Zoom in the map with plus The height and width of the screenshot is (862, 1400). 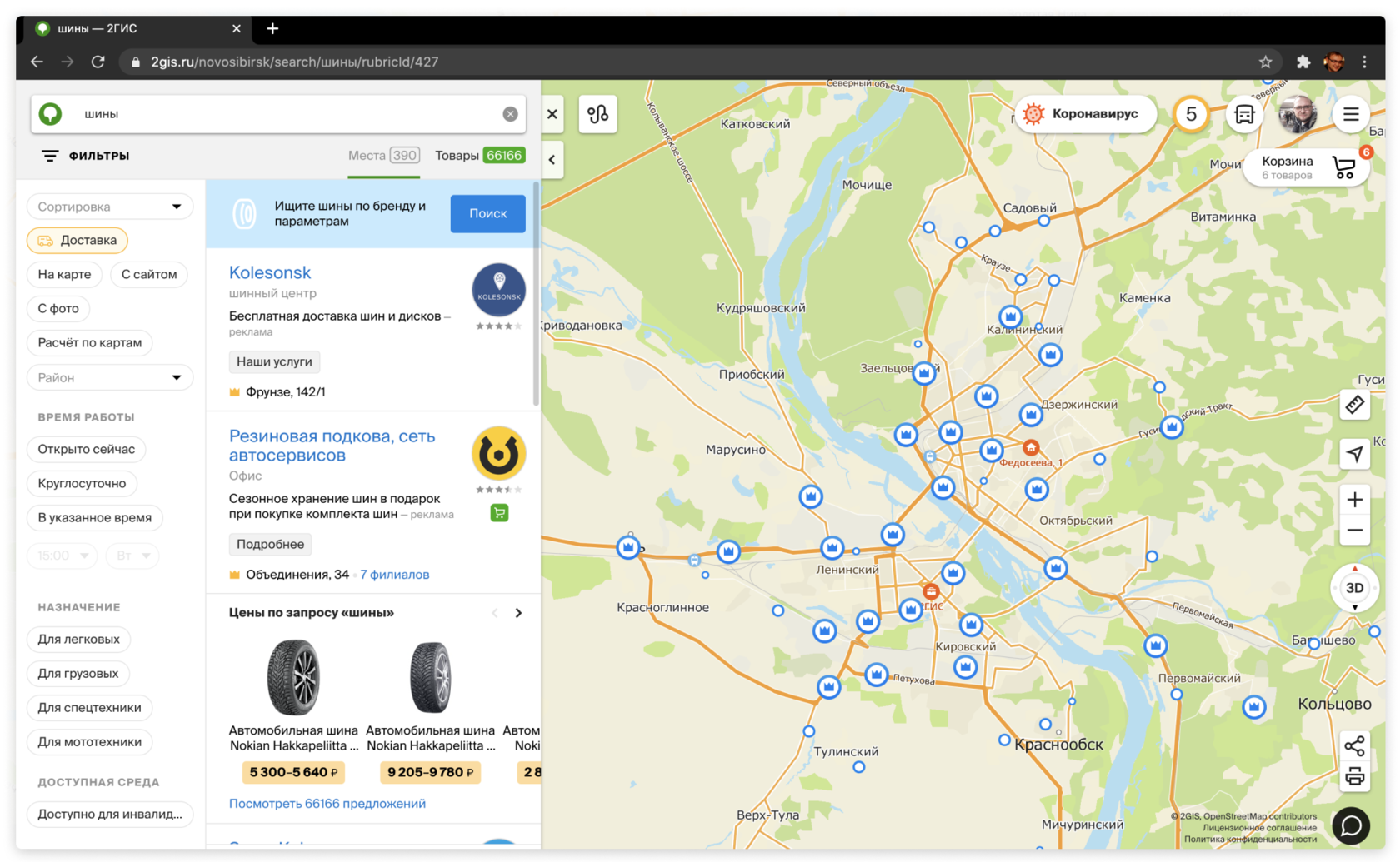[1355, 499]
